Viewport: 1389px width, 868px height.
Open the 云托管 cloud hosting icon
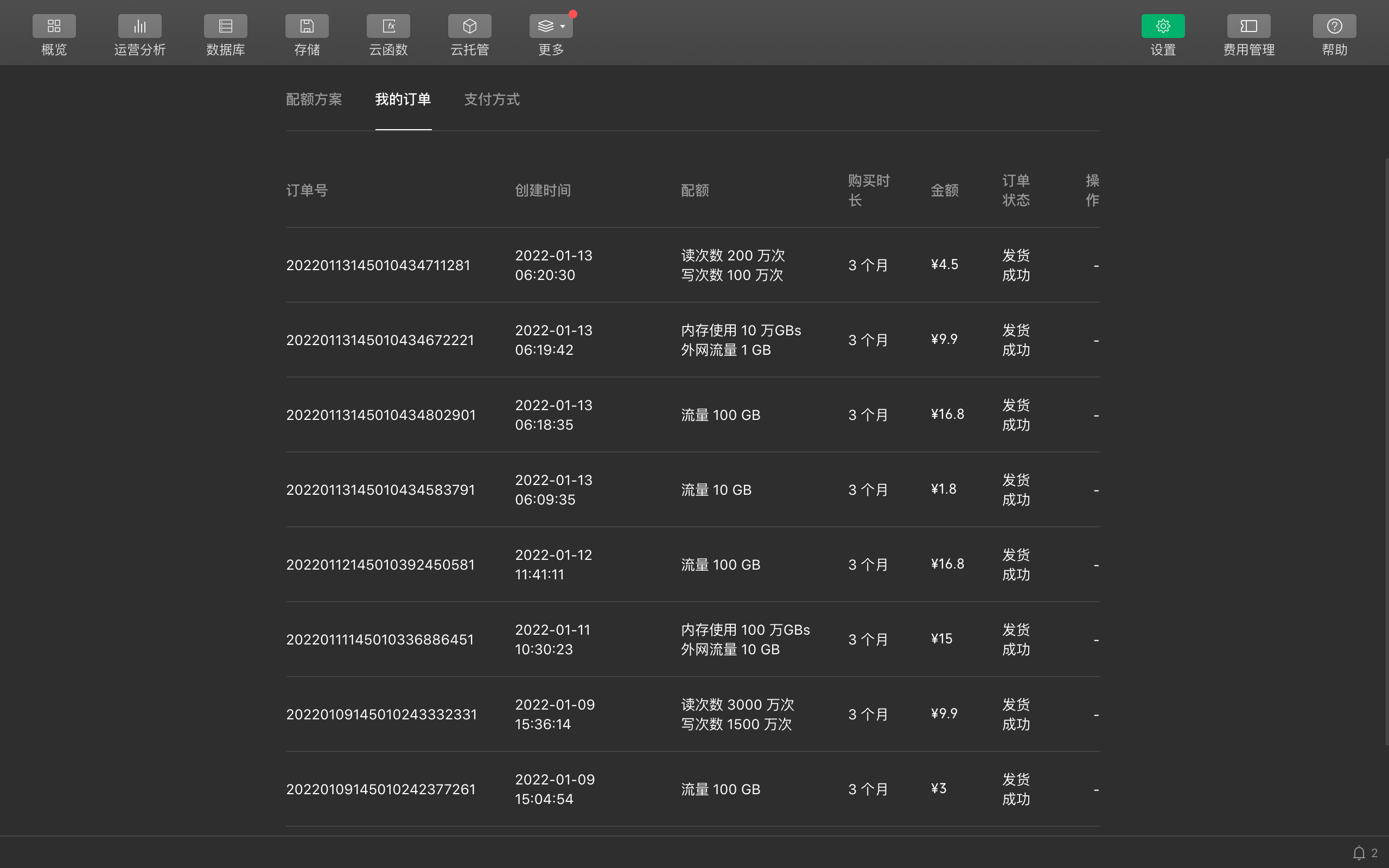point(469,27)
